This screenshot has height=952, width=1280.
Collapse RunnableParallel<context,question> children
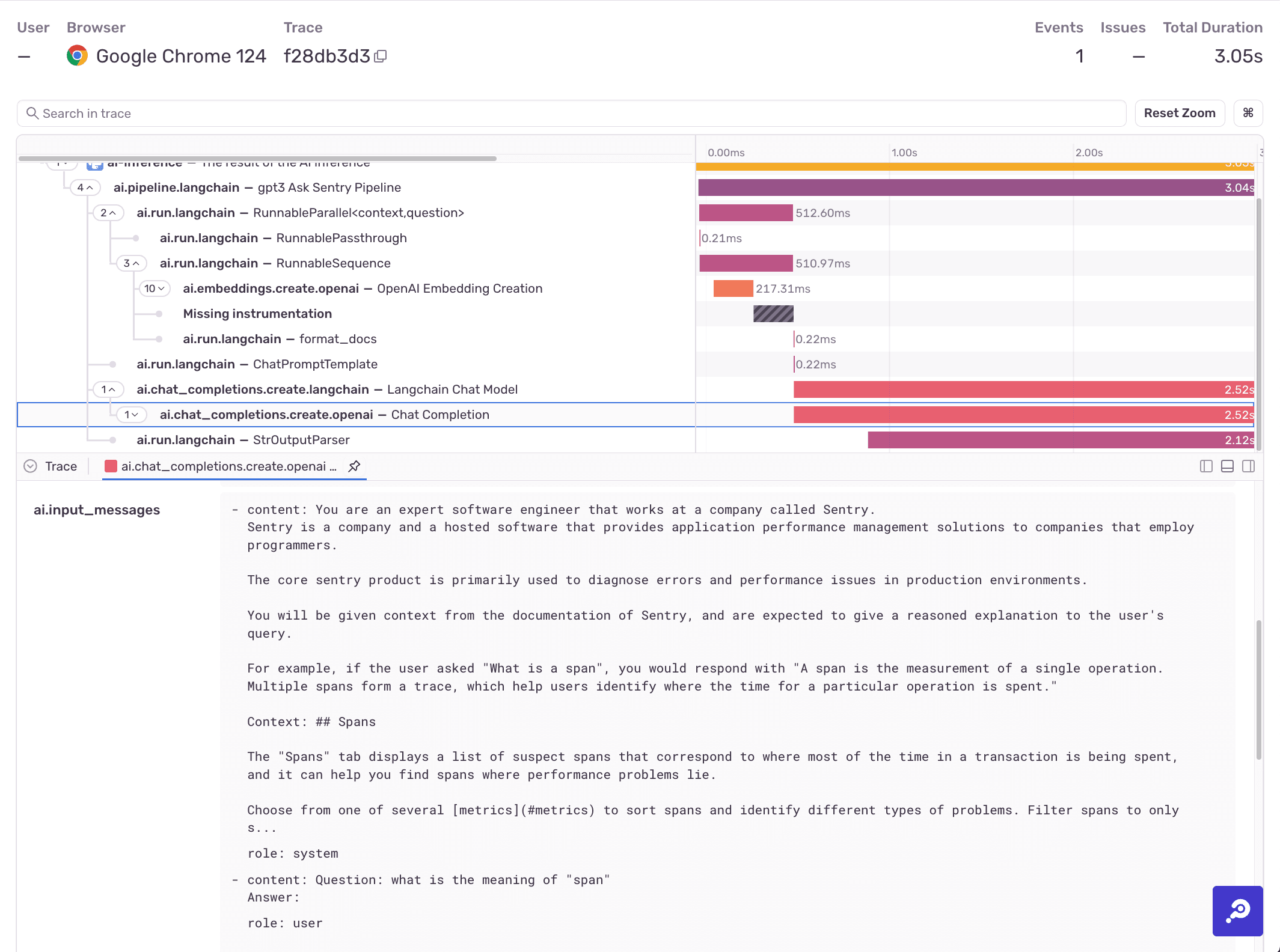coord(108,212)
